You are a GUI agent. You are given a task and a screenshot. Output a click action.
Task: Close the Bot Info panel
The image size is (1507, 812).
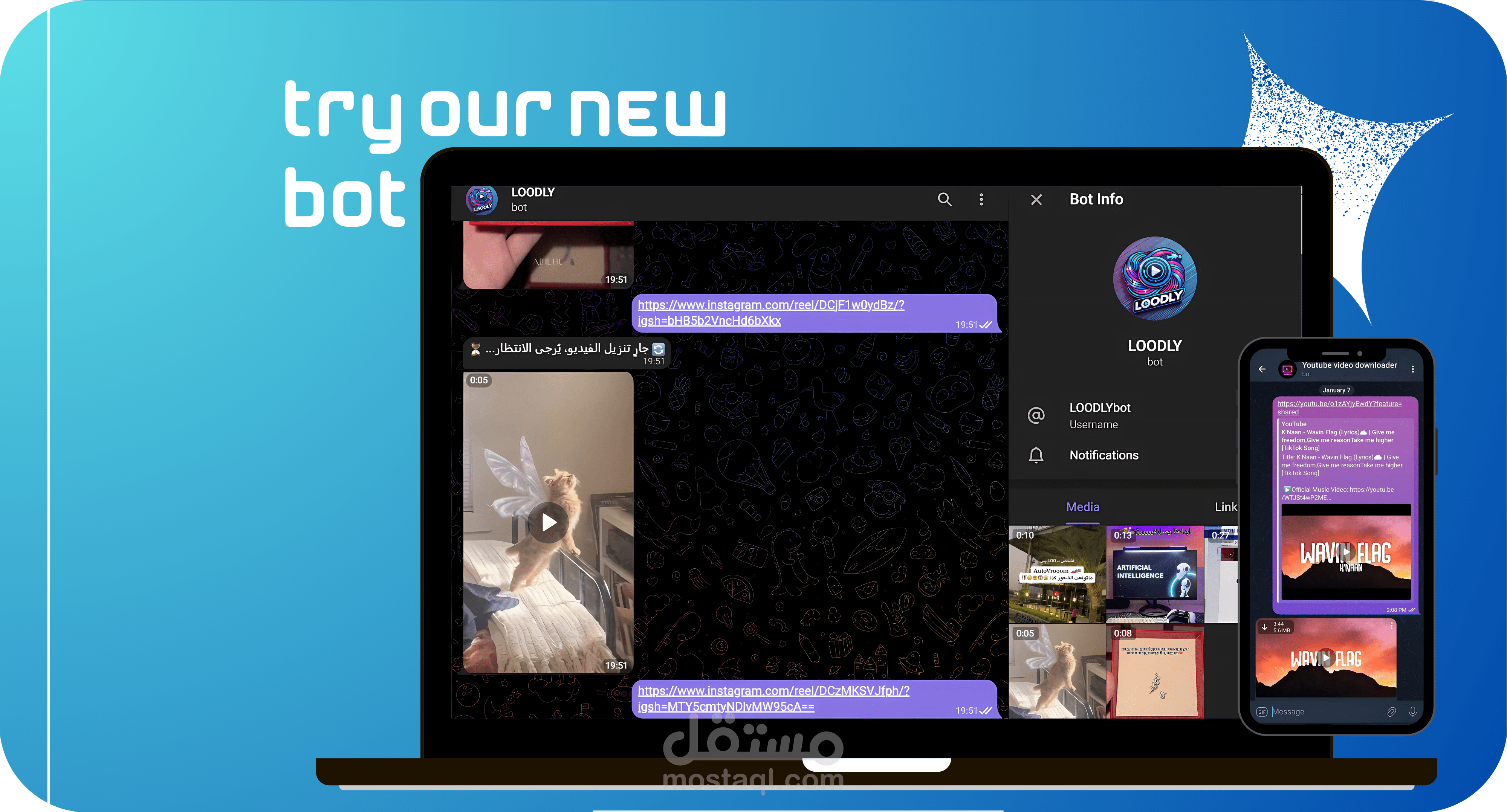[1036, 200]
